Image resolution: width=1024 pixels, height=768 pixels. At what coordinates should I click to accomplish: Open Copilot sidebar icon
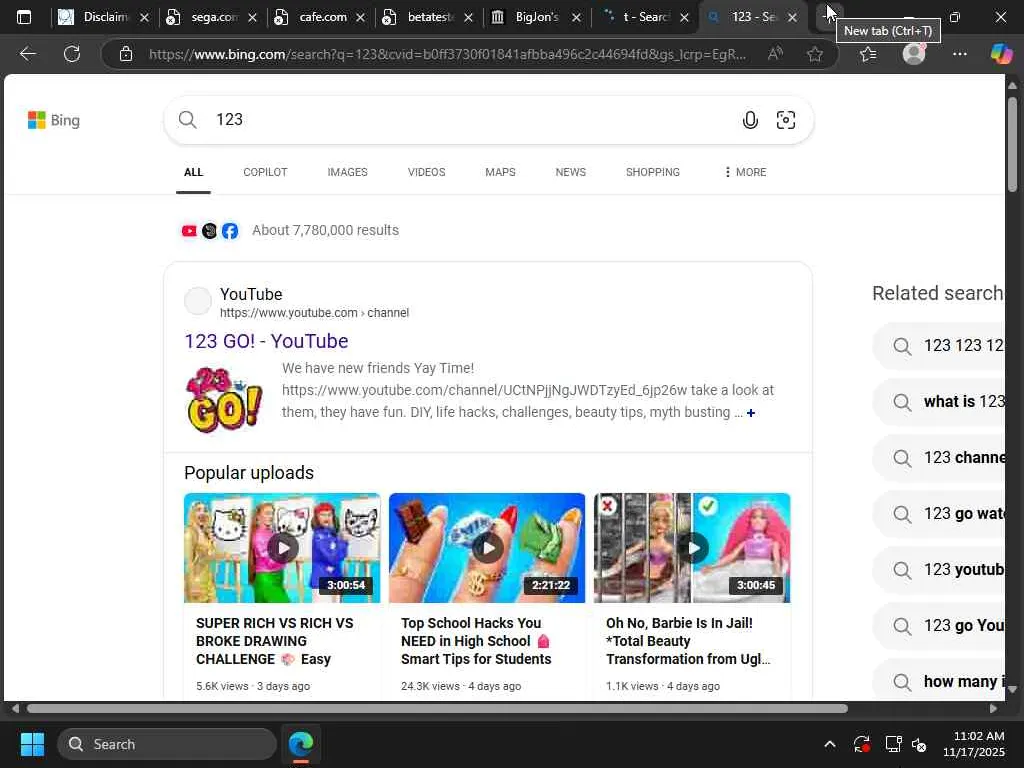pos(1001,54)
